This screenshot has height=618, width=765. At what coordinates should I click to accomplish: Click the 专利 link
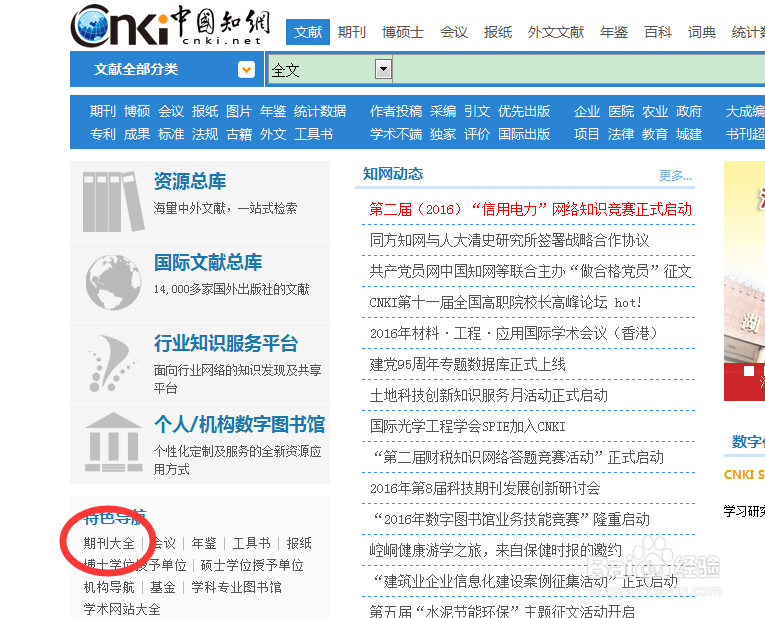tap(102, 134)
